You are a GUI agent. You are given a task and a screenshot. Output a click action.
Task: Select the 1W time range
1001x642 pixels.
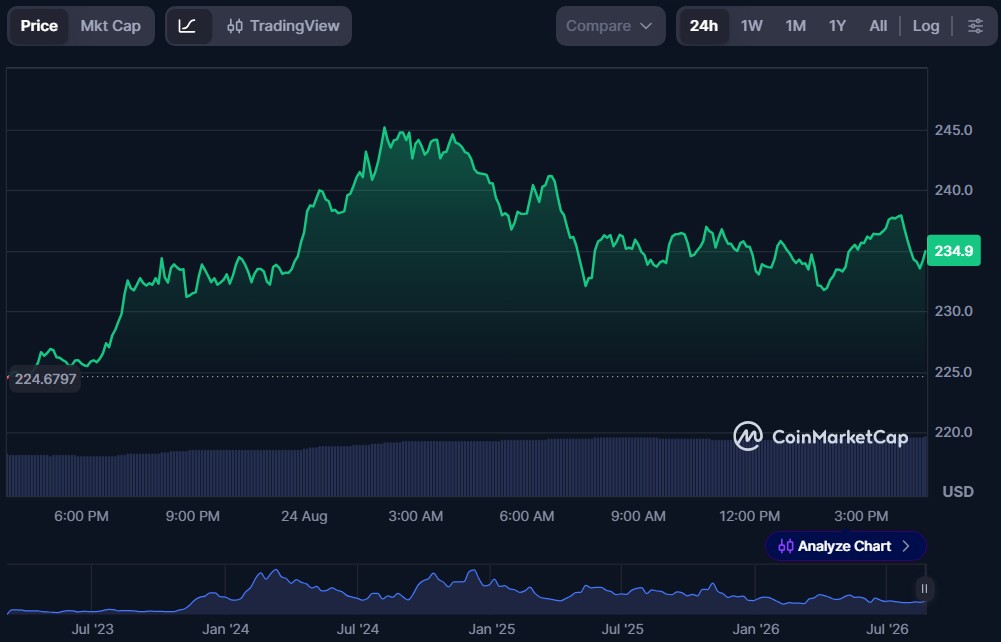[751, 26]
